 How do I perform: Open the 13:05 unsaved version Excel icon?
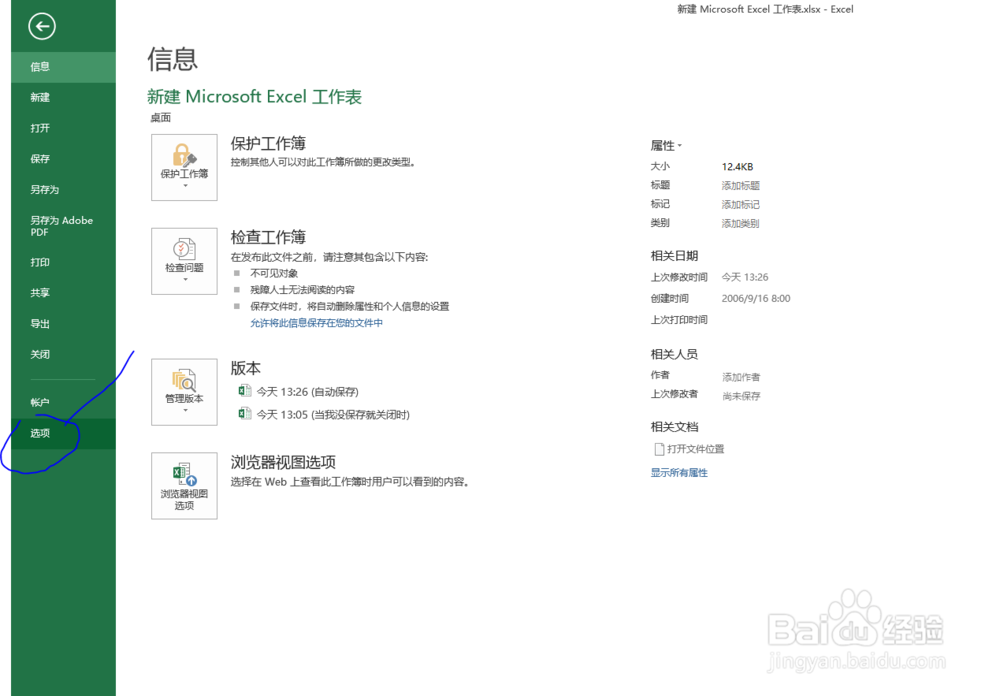coord(244,413)
